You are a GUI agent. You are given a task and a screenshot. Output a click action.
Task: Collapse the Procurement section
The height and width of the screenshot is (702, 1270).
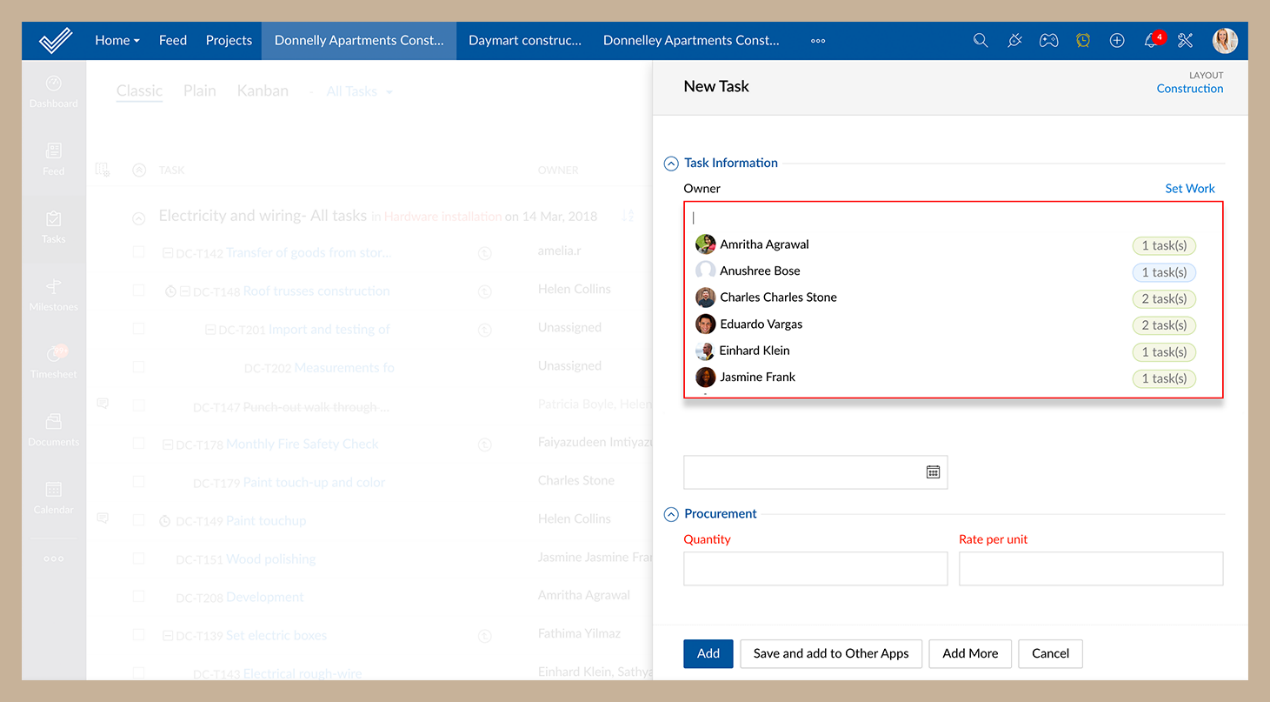coord(671,515)
